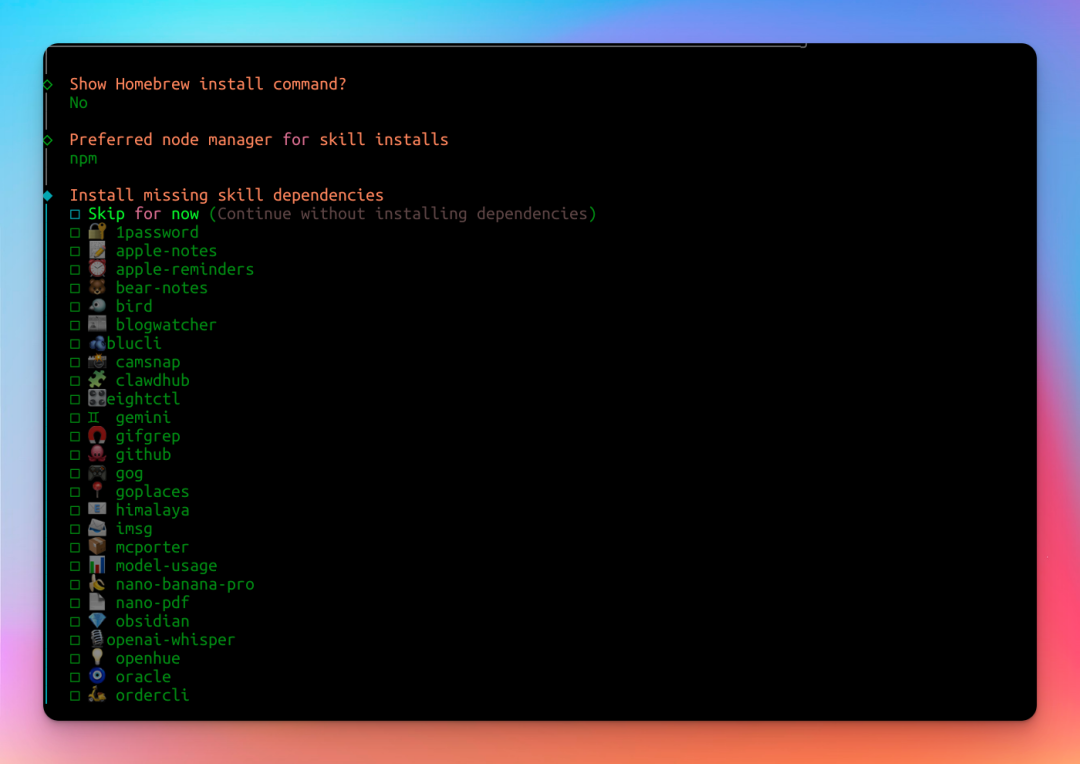This screenshot has height=764, width=1080.
Task: Check the box for apple-notes
Action: (x=75, y=251)
